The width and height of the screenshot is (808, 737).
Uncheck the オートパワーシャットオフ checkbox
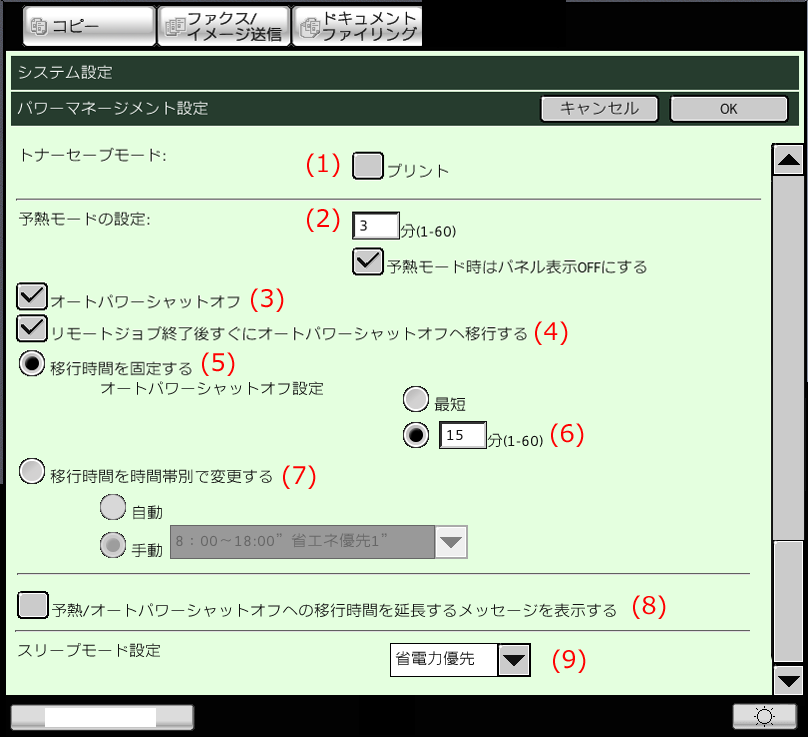pyautogui.click(x=33, y=296)
